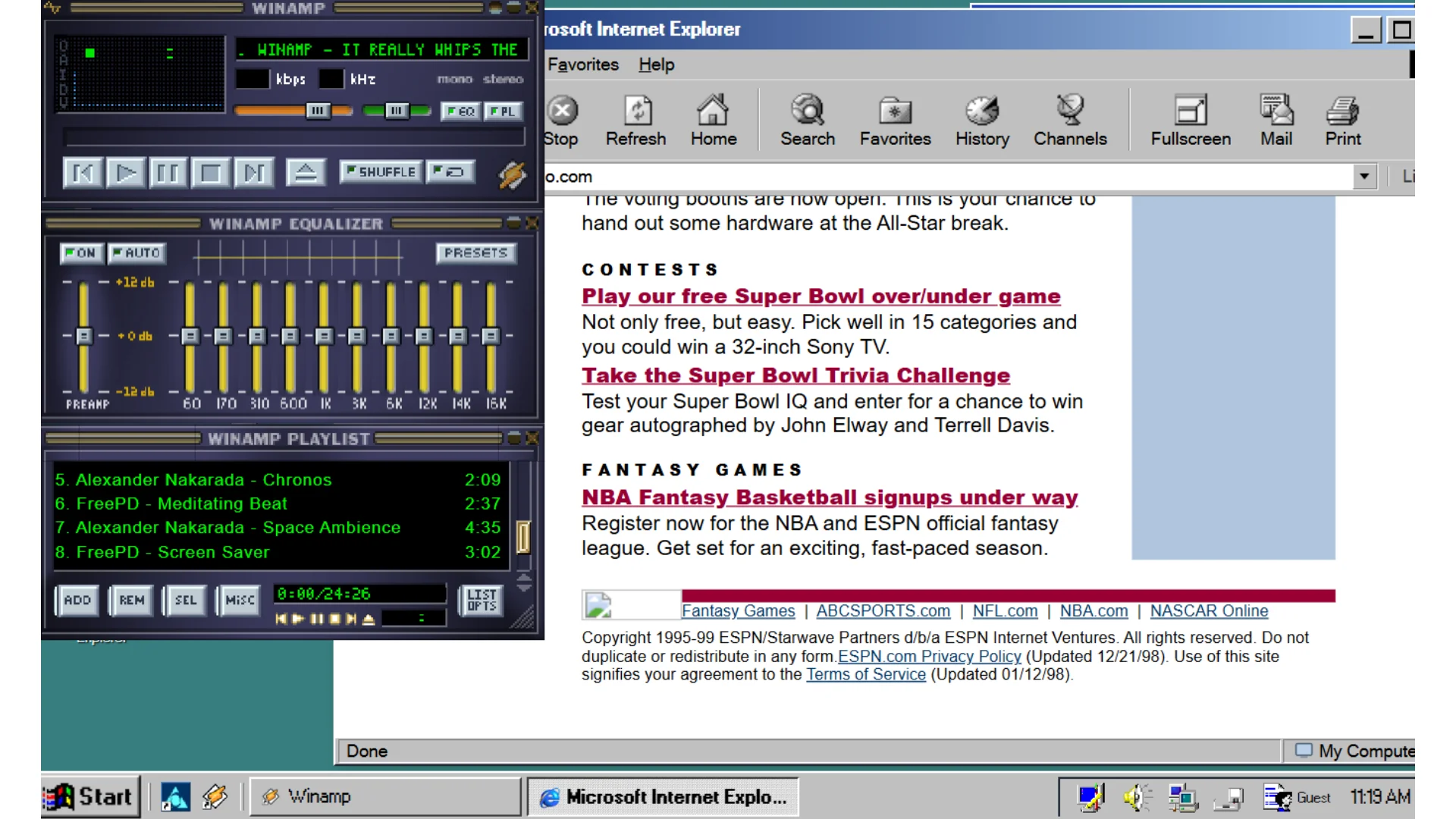
Task: Enable the equalizer AUTO button
Action: coord(136,253)
